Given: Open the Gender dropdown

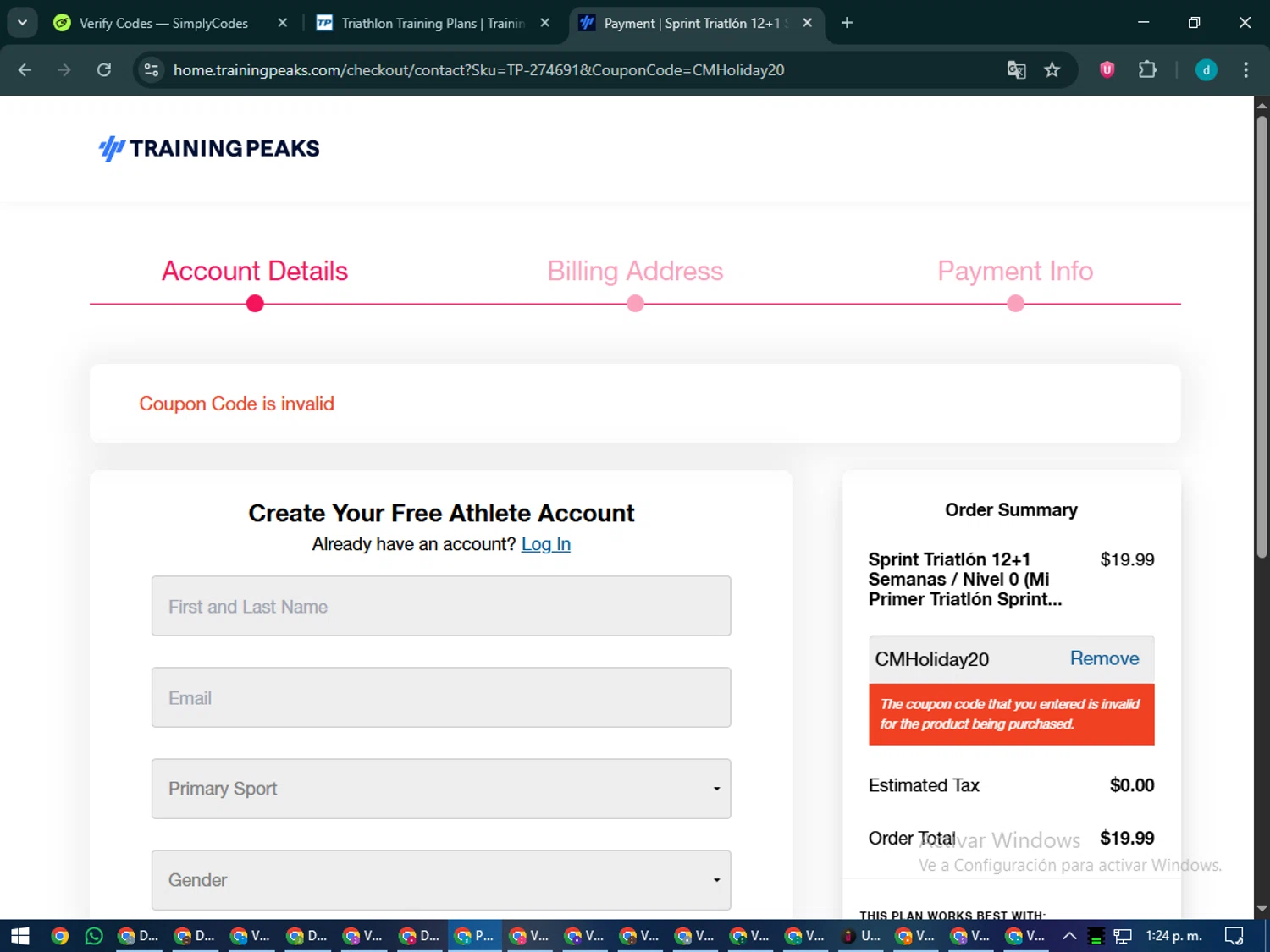Looking at the screenshot, I should coord(441,880).
